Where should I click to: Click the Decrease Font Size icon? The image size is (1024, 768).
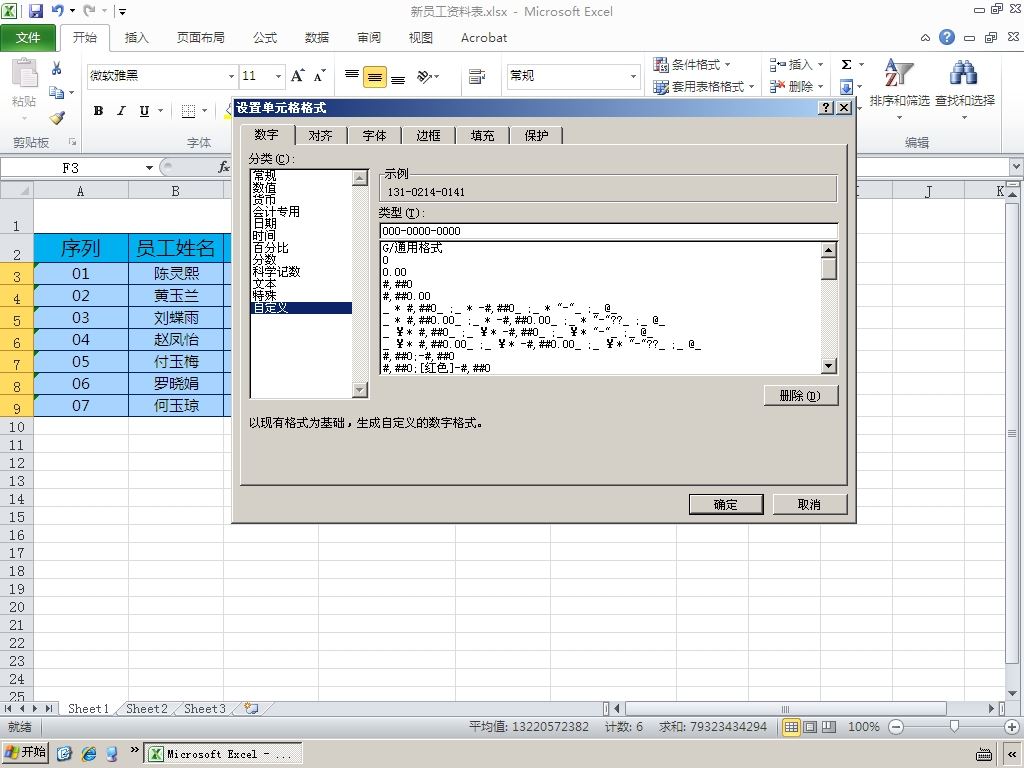click(319, 76)
